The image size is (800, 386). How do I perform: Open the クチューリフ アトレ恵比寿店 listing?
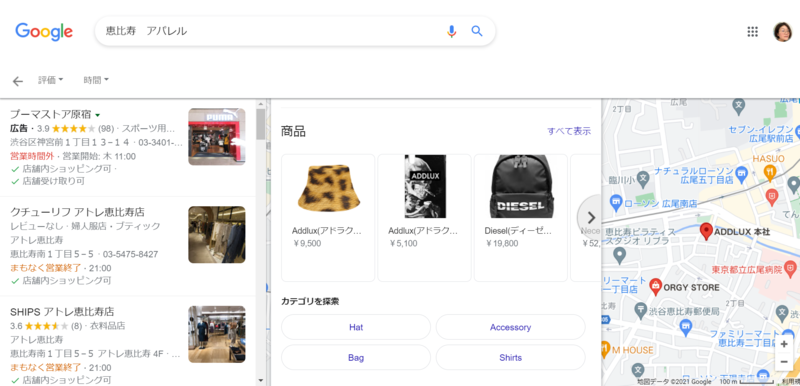[x=77, y=212]
